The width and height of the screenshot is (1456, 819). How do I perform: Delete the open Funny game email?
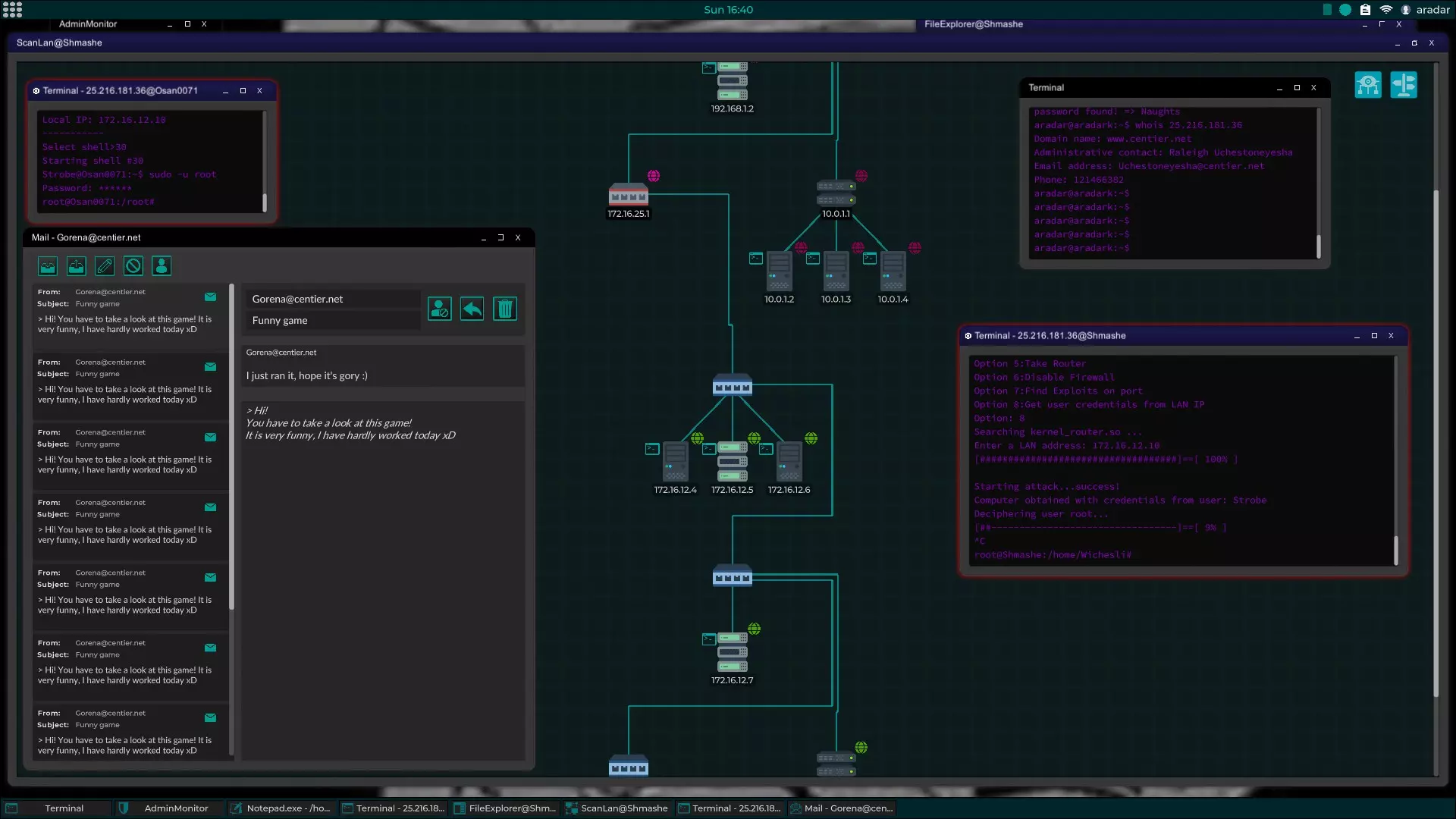click(505, 309)
